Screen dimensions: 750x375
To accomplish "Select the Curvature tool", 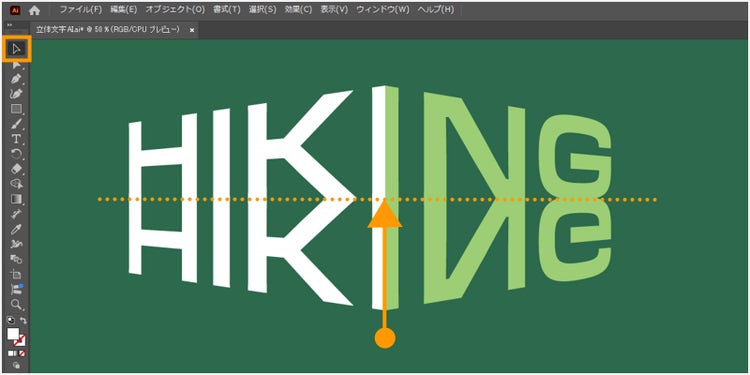I will tap(17, 94).
